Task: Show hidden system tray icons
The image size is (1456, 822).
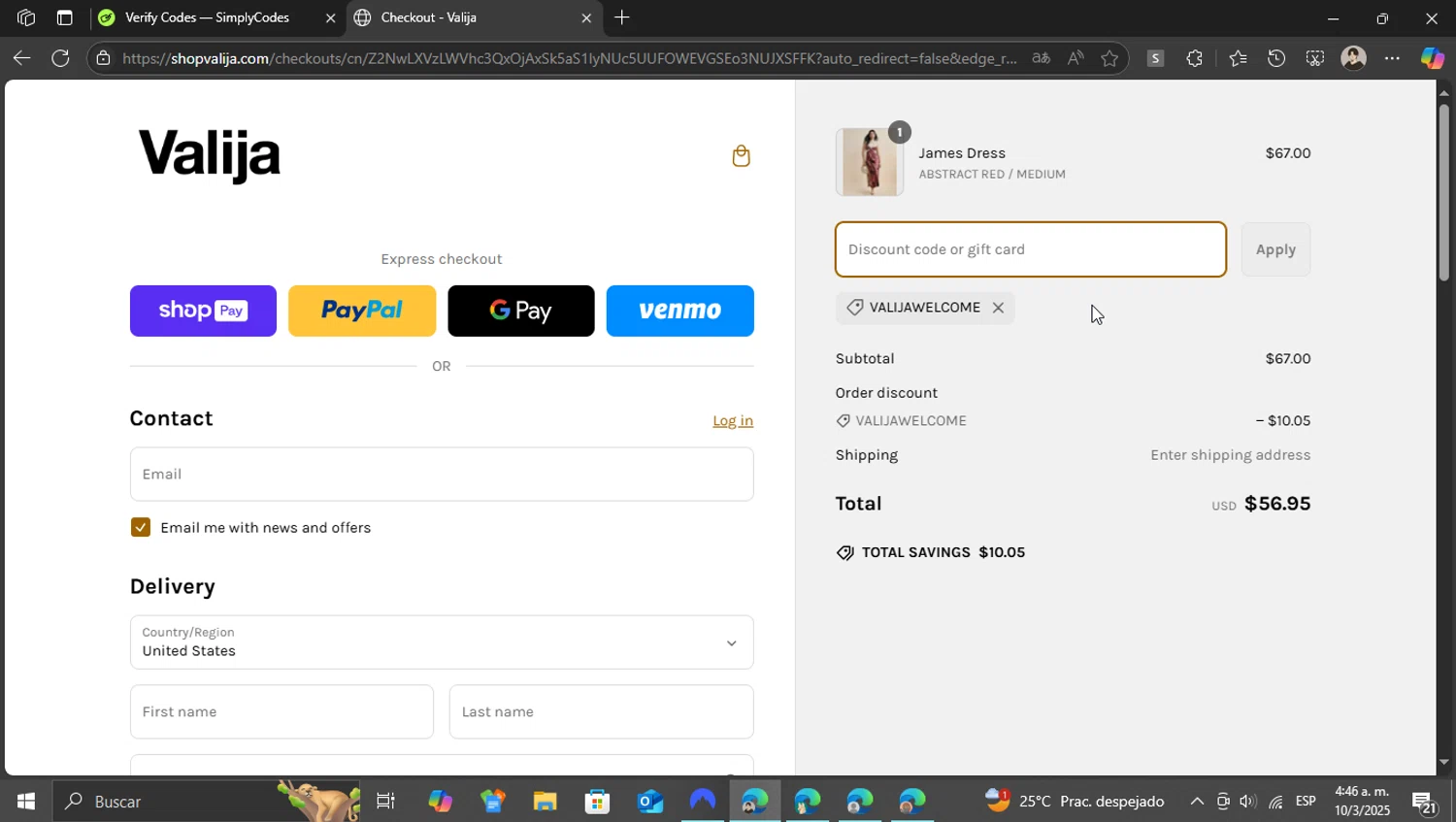Action: pos(1197,802)
